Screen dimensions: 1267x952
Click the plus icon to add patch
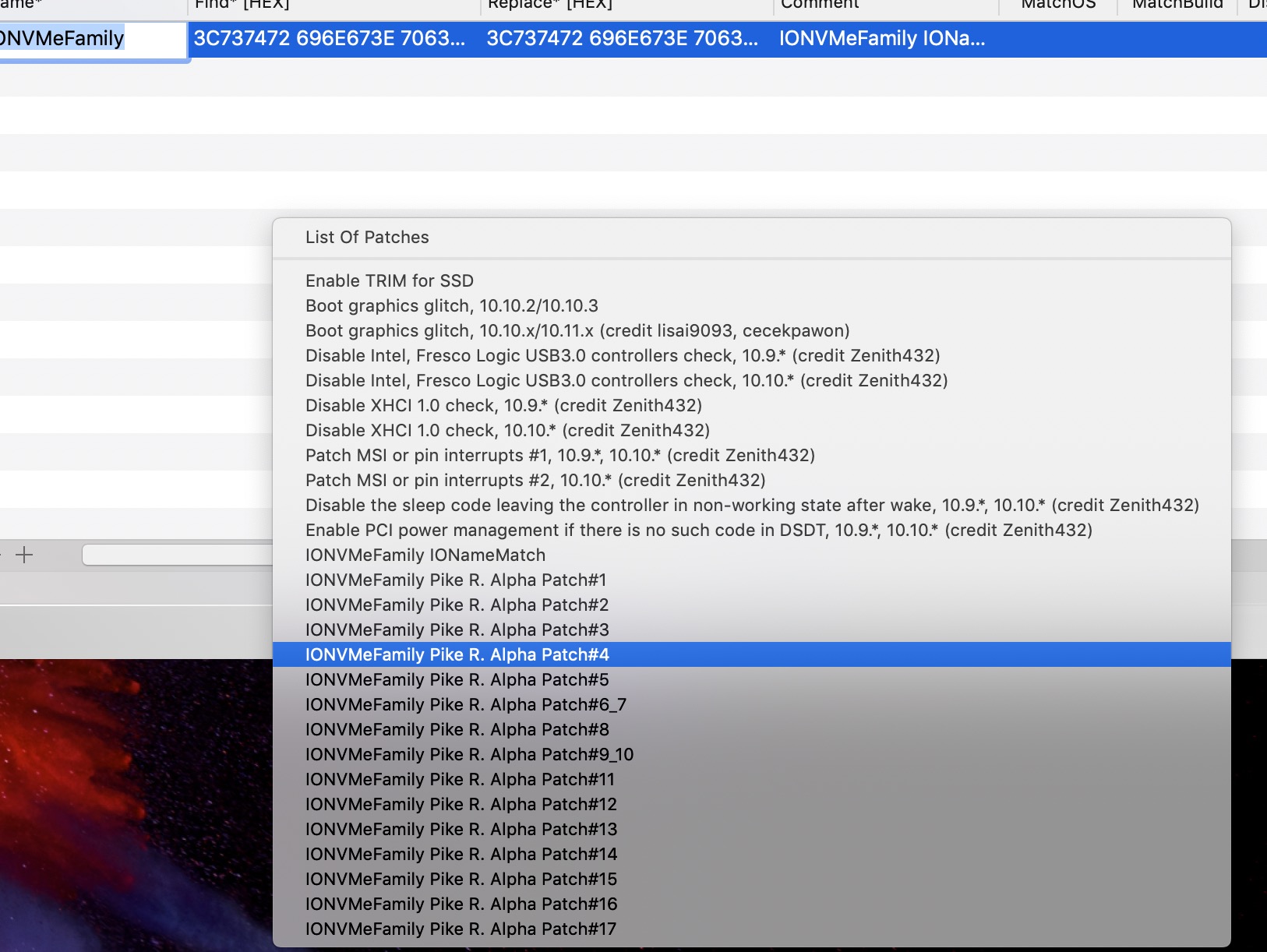coord(24,555)
